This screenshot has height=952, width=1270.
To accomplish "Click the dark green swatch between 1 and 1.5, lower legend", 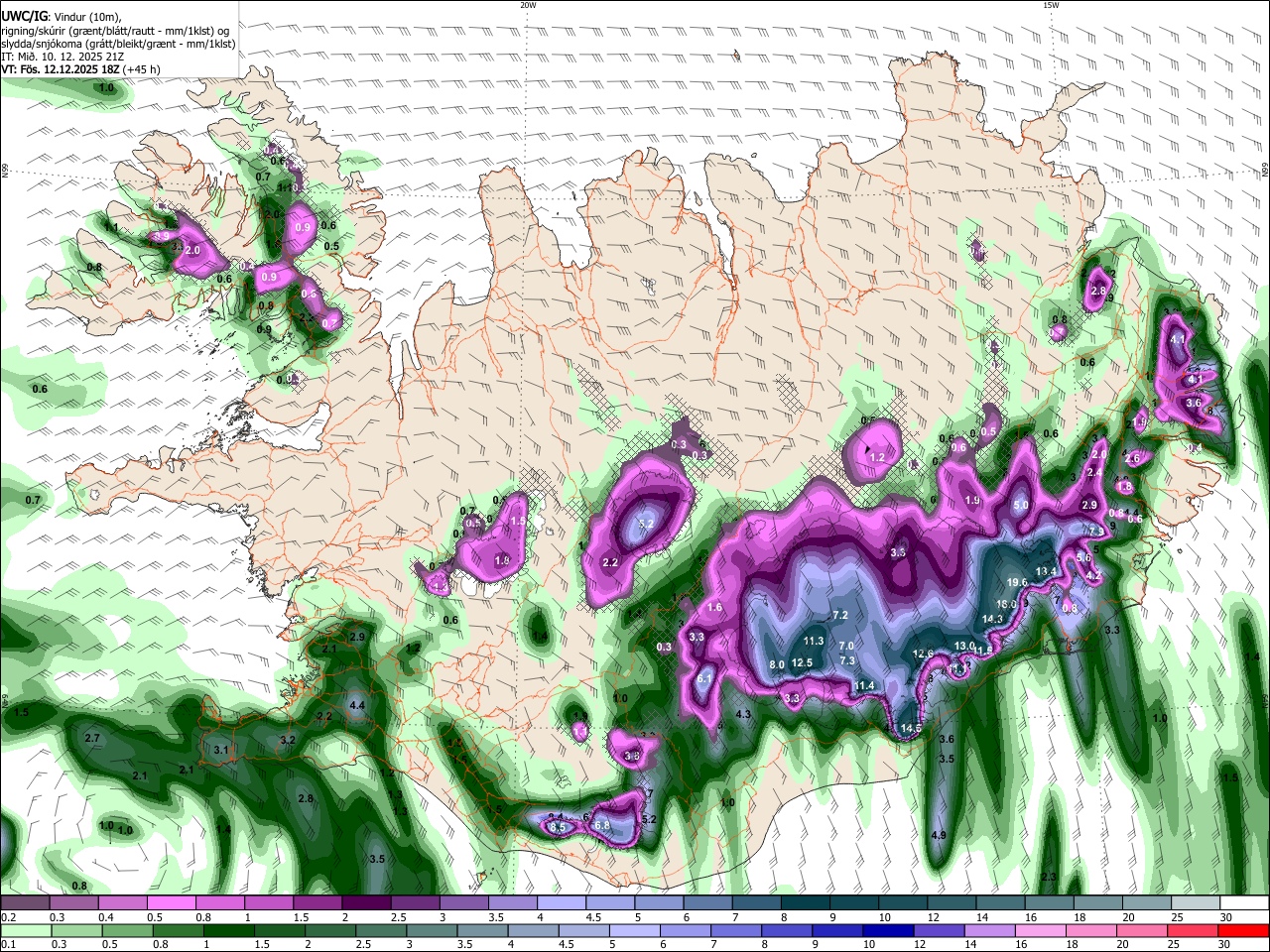I will pyautogui.click(x=227, y=931).
